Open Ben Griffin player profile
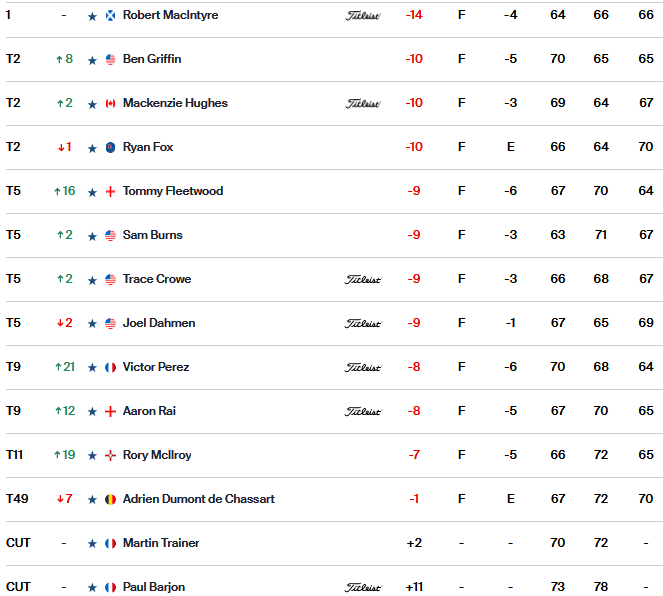 tap(152, 59)
